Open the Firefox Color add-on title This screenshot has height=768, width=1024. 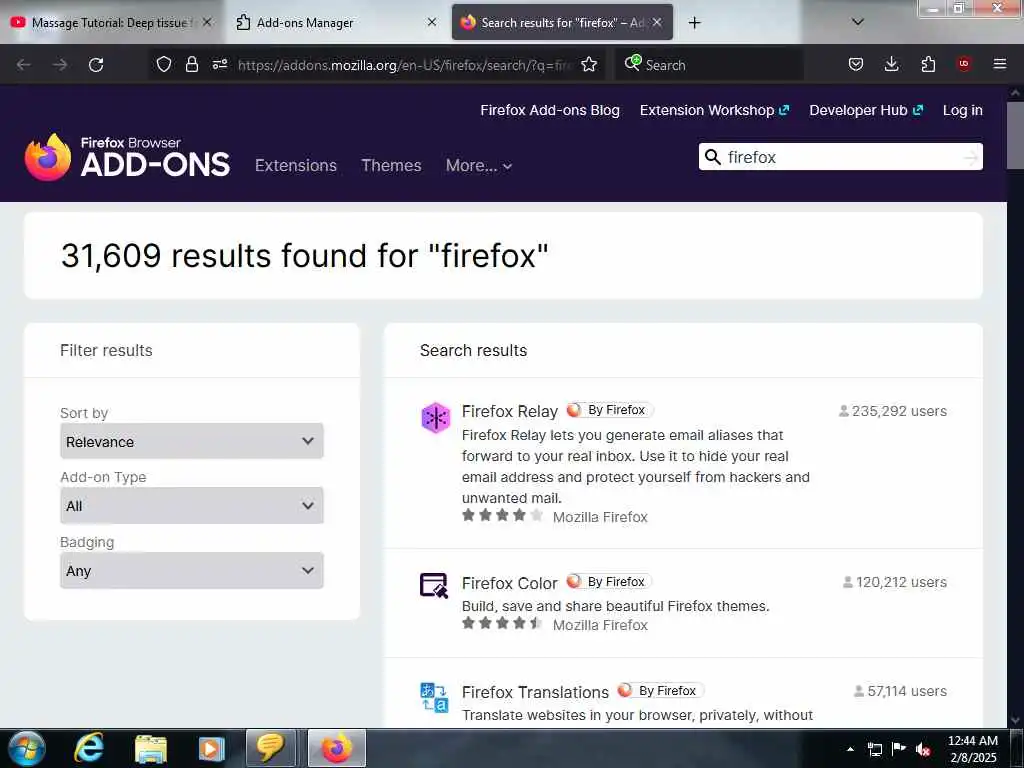point(509,583)
